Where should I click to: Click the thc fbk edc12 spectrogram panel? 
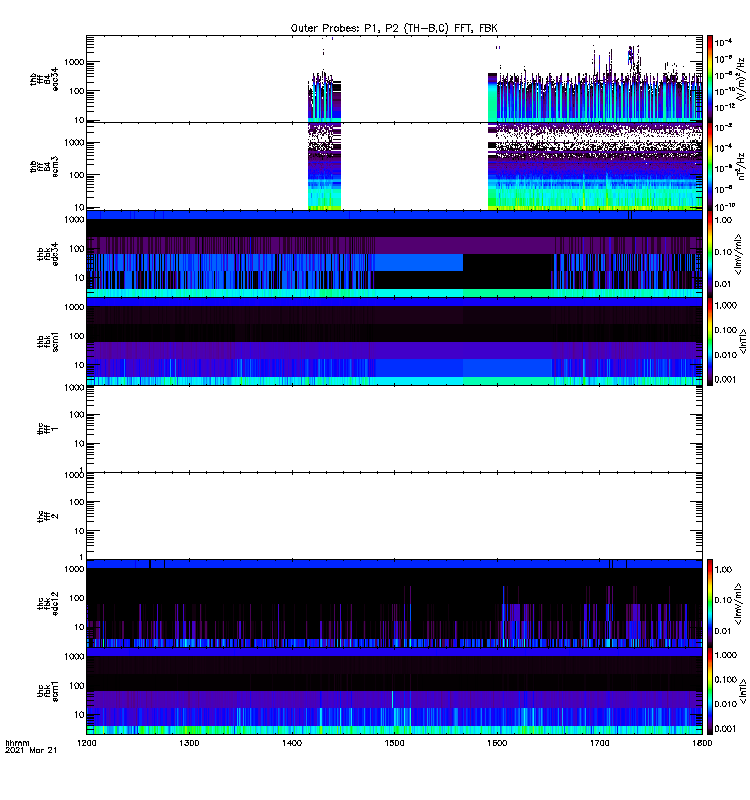(x=394, y=604)
